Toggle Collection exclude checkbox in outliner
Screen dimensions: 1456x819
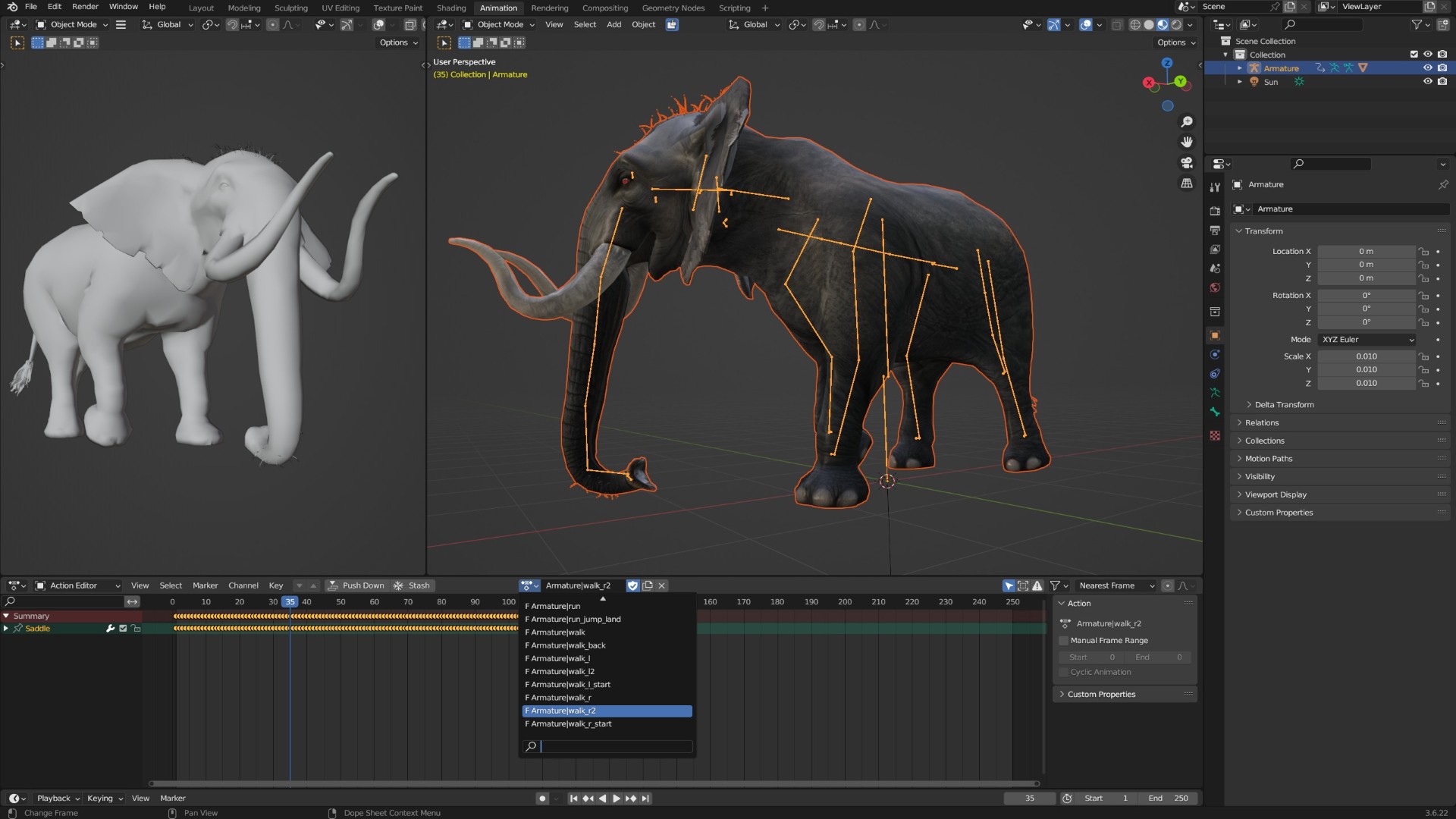pyautogui.click(x=1414, y=55)
